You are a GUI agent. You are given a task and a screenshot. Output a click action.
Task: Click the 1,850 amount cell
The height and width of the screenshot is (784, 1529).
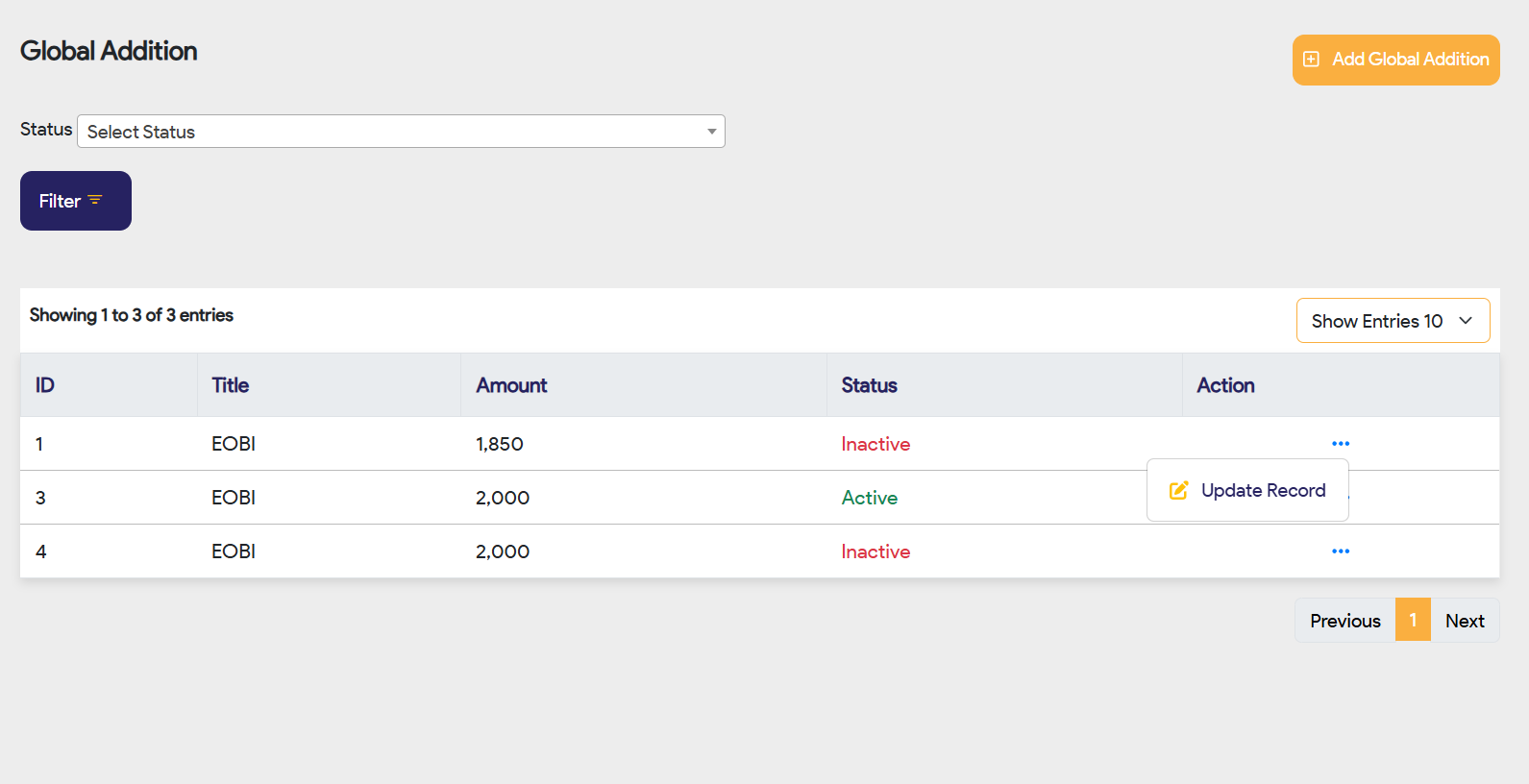[x=500, y=444]
